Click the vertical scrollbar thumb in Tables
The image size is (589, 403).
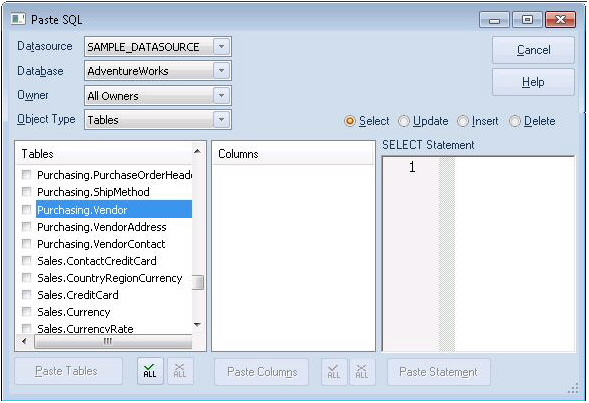point(198,282)
